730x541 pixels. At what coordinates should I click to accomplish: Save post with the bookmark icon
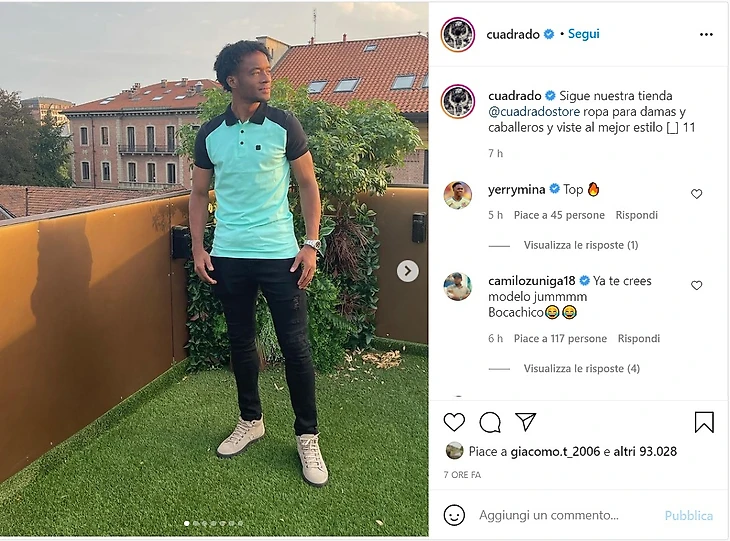pyautogui.click(x=704, y=422)
